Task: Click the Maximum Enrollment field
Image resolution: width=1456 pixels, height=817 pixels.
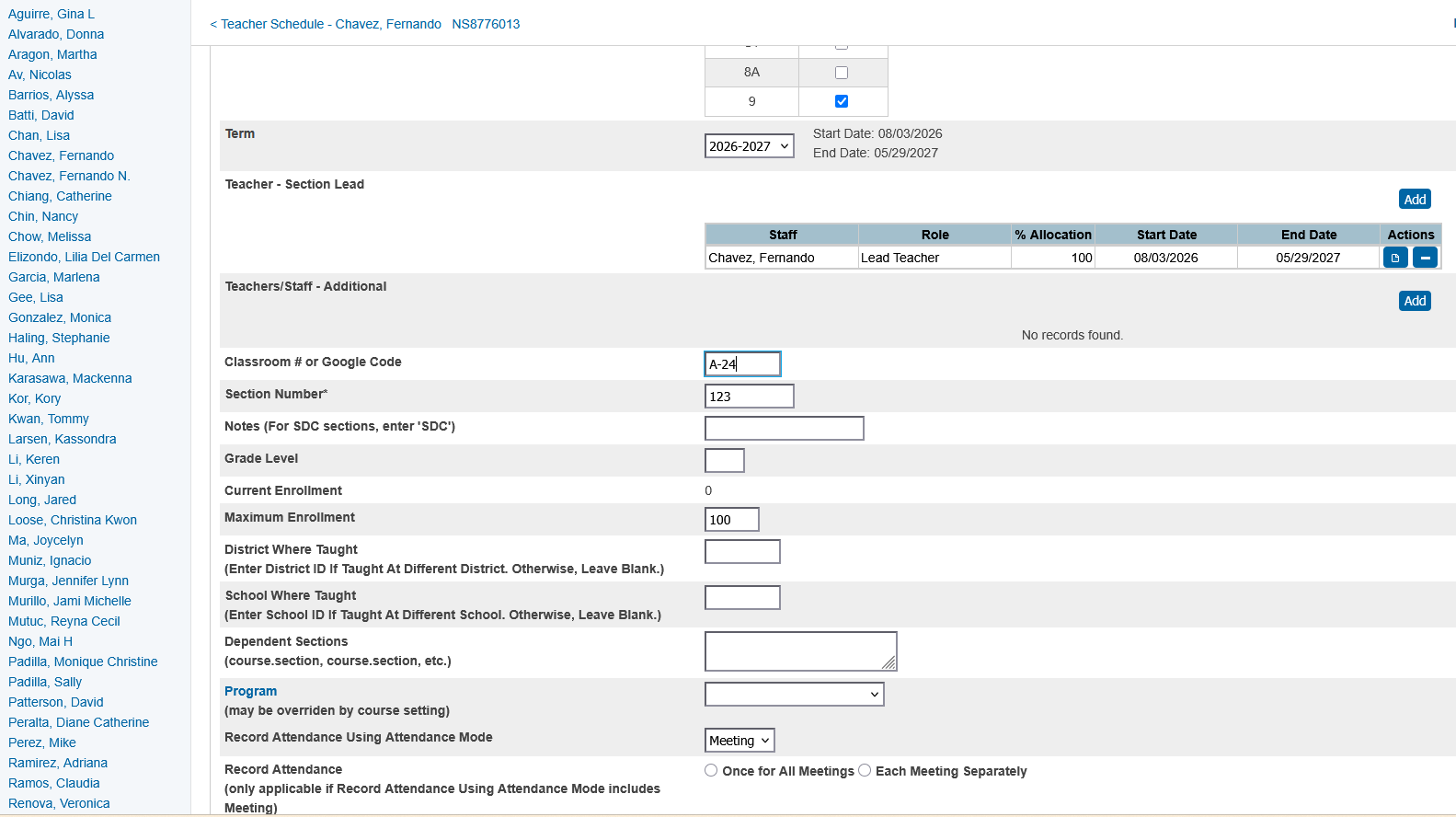Action: pos(731,520)
